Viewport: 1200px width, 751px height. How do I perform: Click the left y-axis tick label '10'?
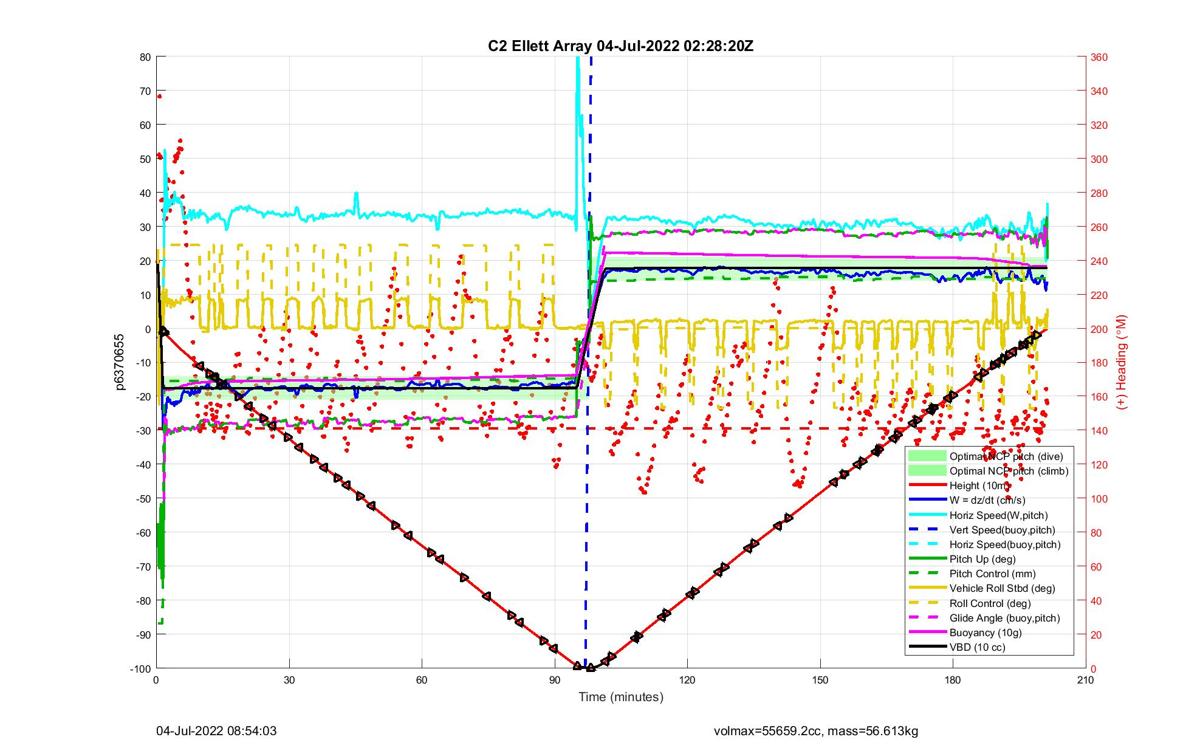pyautogui.click(x=144, y=295)
